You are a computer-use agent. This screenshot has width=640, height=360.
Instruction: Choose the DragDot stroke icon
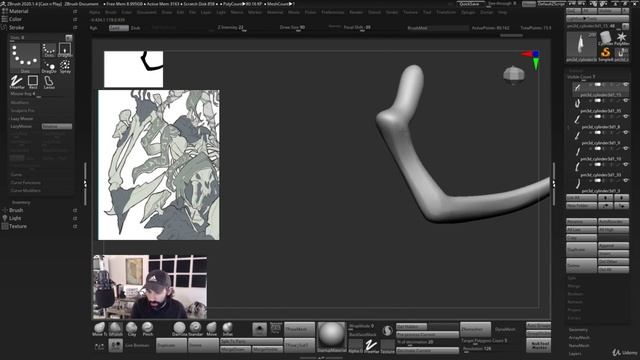point(49,67)
